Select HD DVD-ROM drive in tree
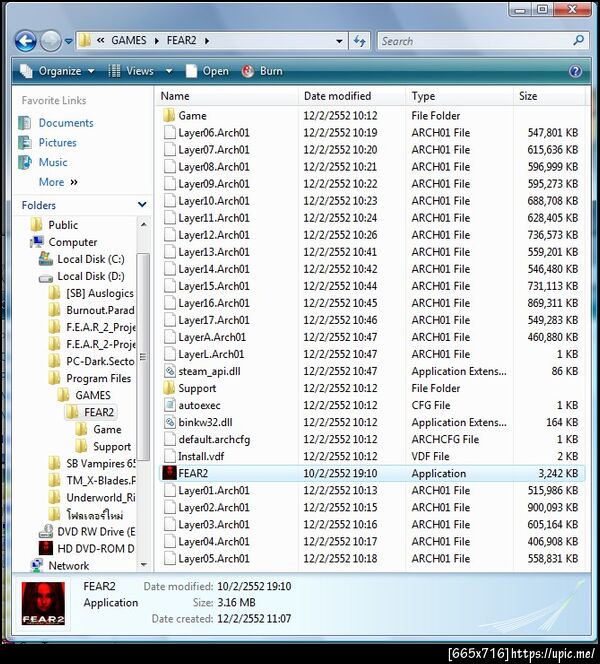Screen dimensions: 600x664 (x=96, y=548)
